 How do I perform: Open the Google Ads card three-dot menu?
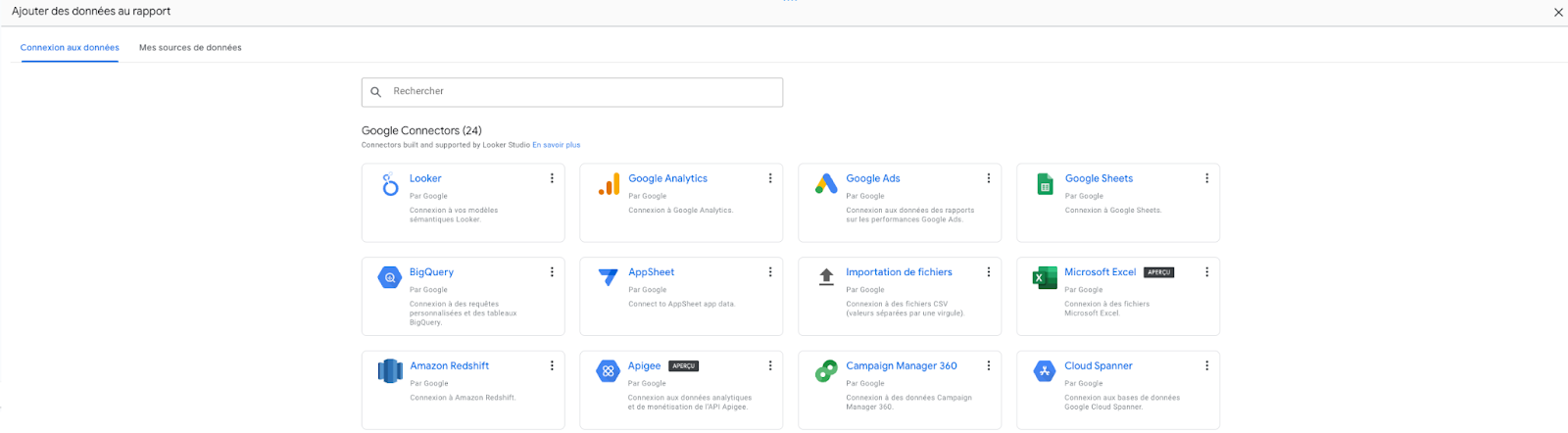[989, 178]
